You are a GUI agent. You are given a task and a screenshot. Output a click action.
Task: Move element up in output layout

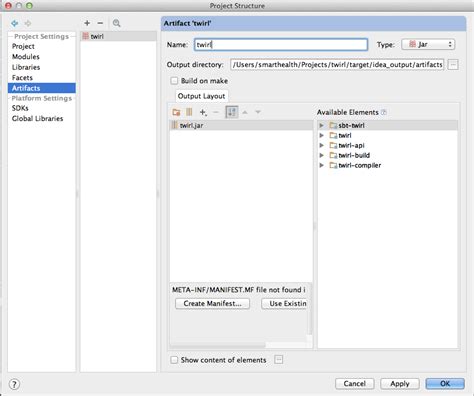coord(245,112)
